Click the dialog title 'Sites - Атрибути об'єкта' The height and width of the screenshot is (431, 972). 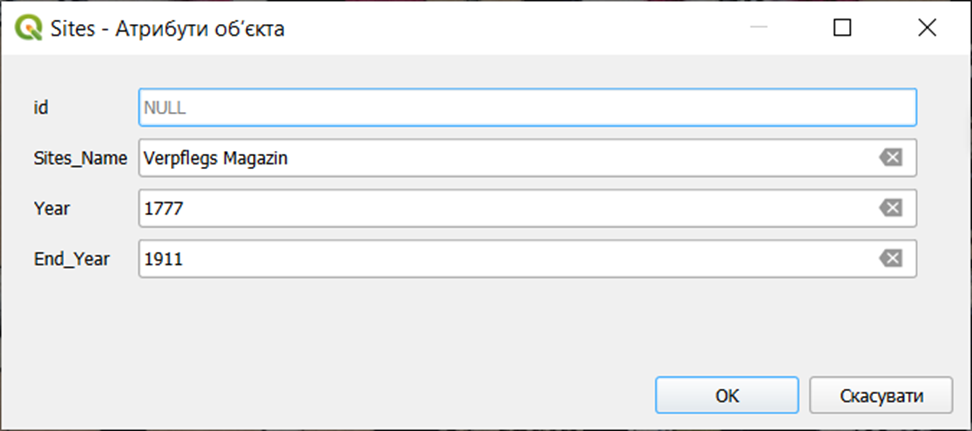(x=167, y=29)
